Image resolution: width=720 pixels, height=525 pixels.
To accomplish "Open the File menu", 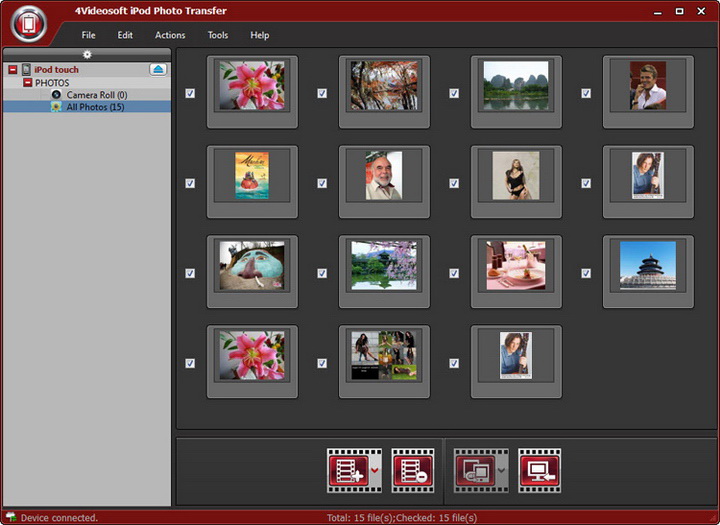I will tap(89, 35).
